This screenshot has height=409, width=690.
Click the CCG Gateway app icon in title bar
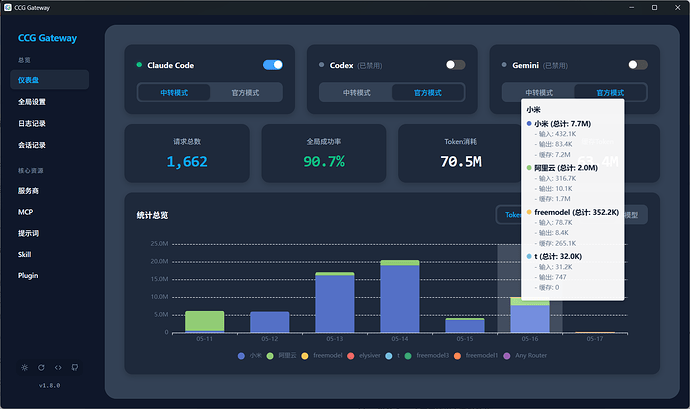[x=7, y=7]
